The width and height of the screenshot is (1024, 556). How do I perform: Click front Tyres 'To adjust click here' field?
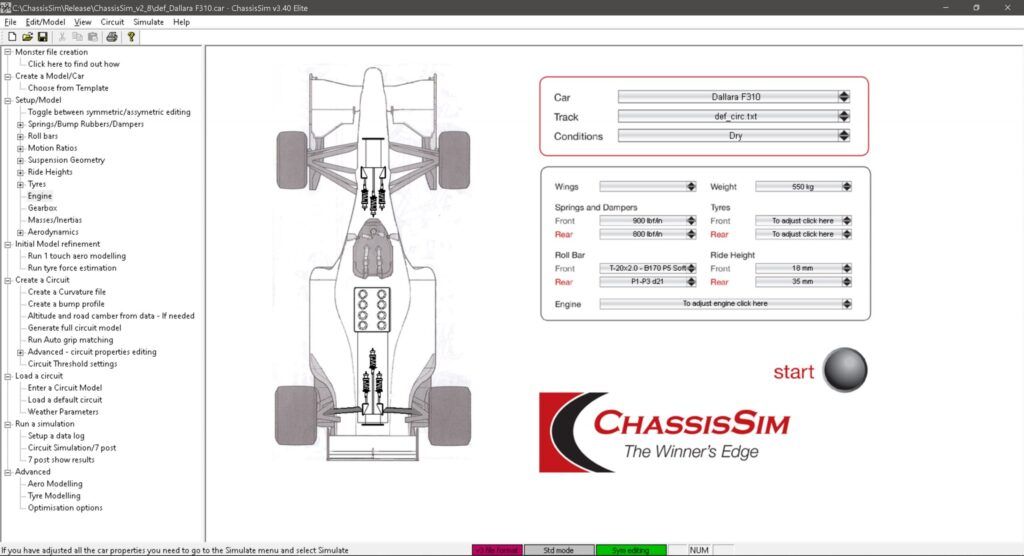pyautogui.click(x=804, y=221)
